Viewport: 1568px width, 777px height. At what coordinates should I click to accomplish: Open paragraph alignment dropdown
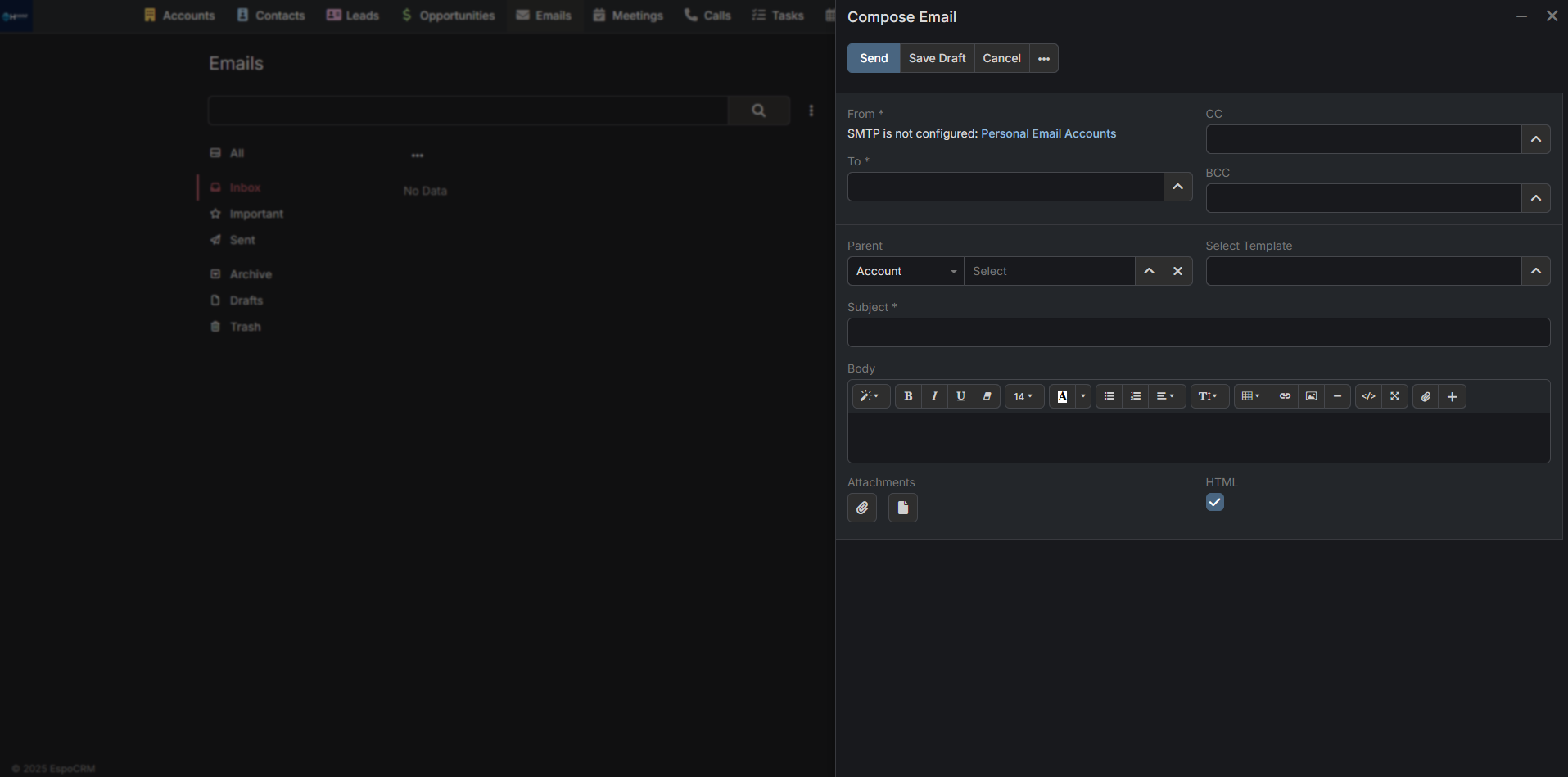tap(1166, 396)
